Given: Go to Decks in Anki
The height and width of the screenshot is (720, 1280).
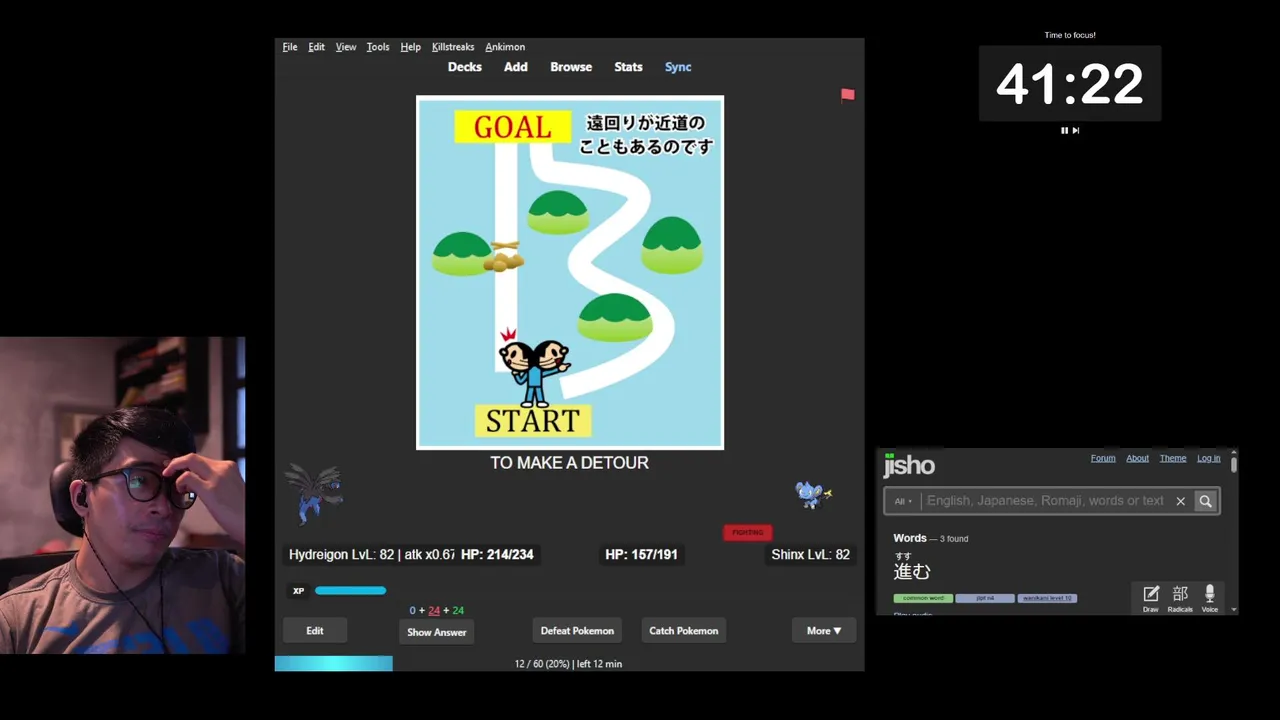Looking at the screenshot, I should (x=465, y=67).
